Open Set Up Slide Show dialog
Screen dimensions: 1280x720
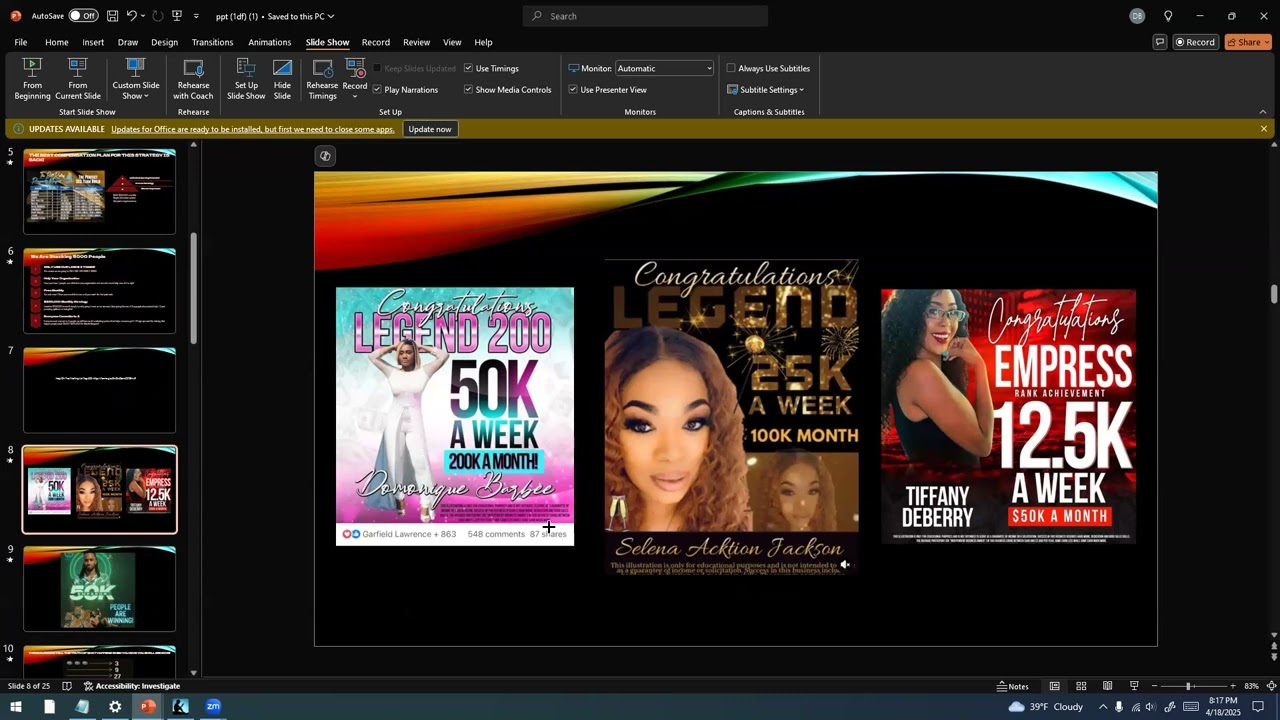pyautogui.click(x=246, y=79)
